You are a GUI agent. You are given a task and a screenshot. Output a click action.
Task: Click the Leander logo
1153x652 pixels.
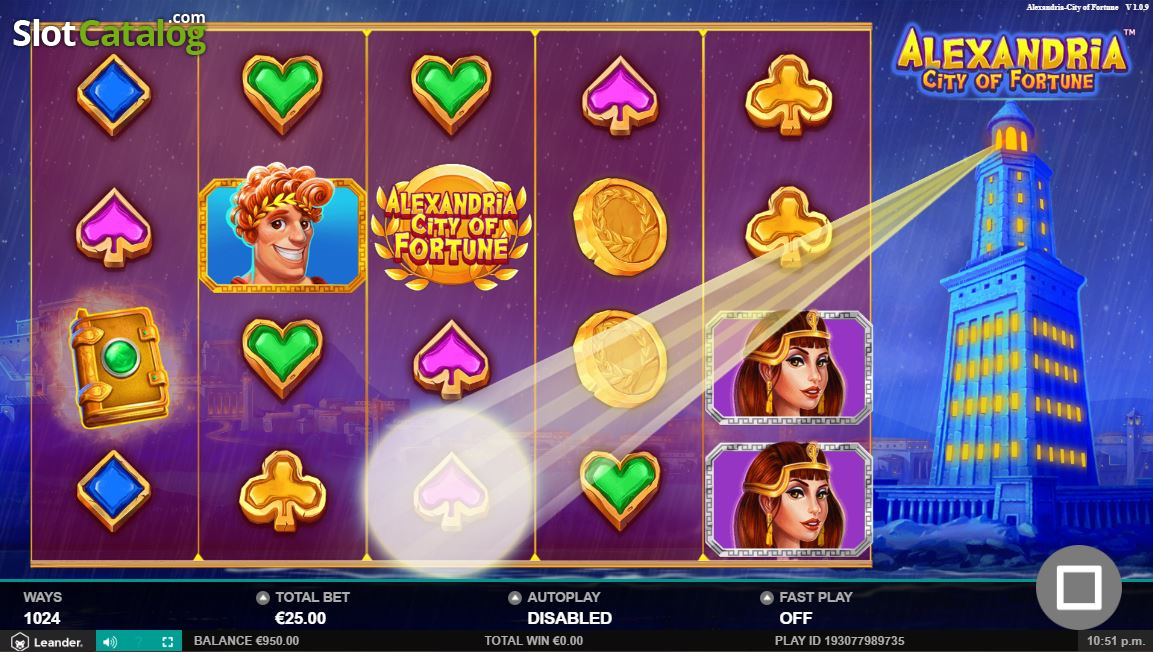[47, 641]
